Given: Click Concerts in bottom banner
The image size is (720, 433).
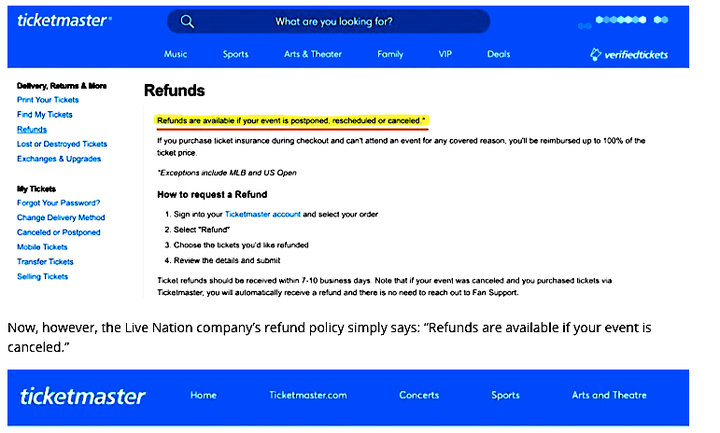Looking at the screenshot, I should pyautogui.click(x=419, y=395).
